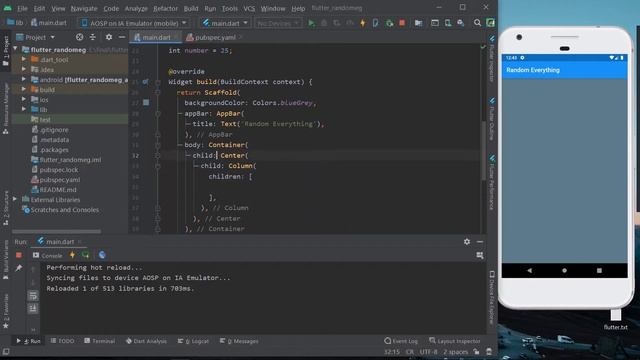
Task: Open the AVD Manager toolbar icon
Action: pos(448,23)
